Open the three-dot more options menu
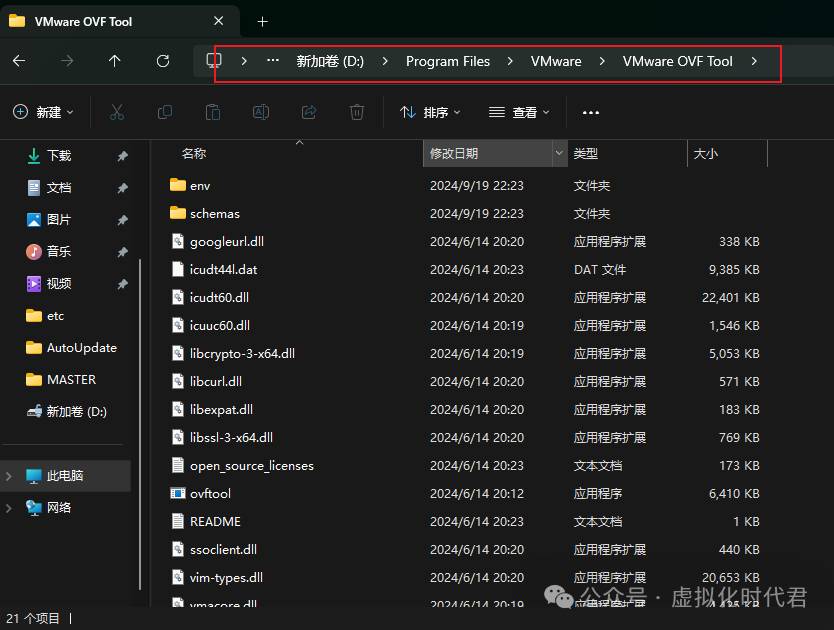 (591, 113)
